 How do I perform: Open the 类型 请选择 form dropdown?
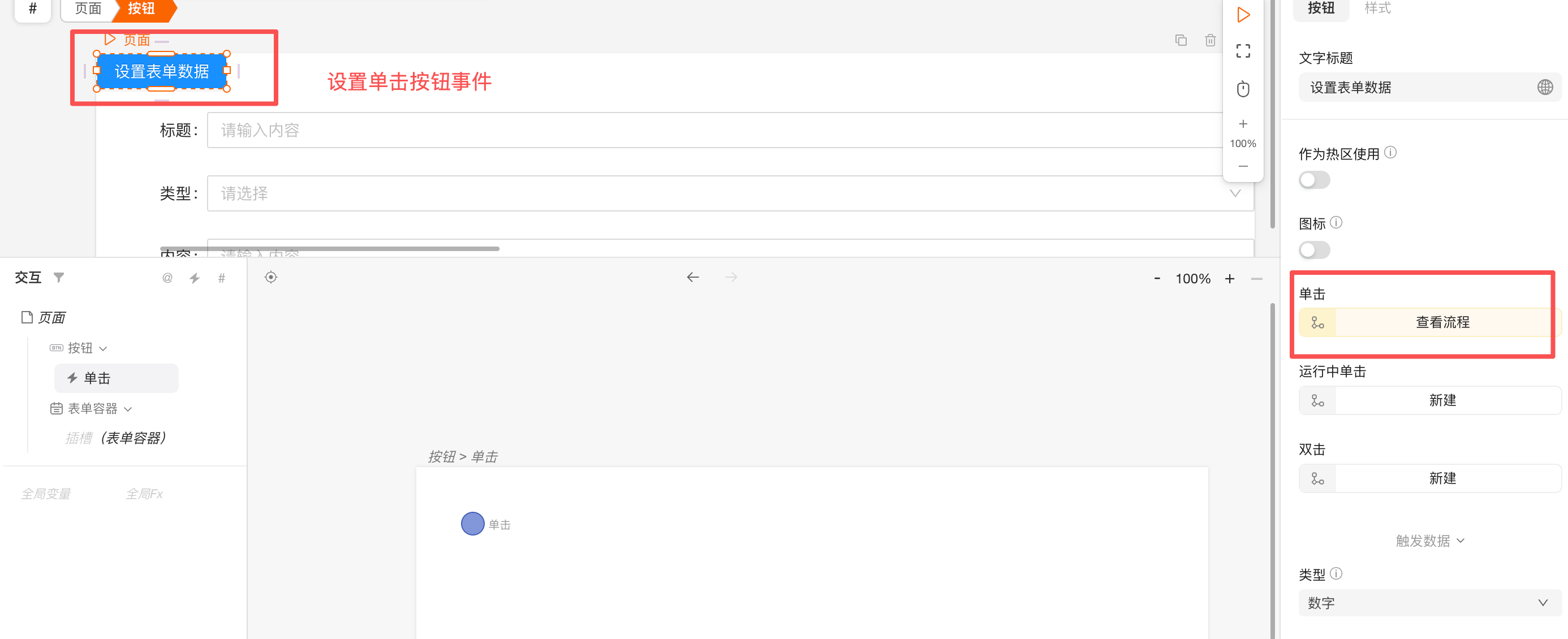[729, 193]
